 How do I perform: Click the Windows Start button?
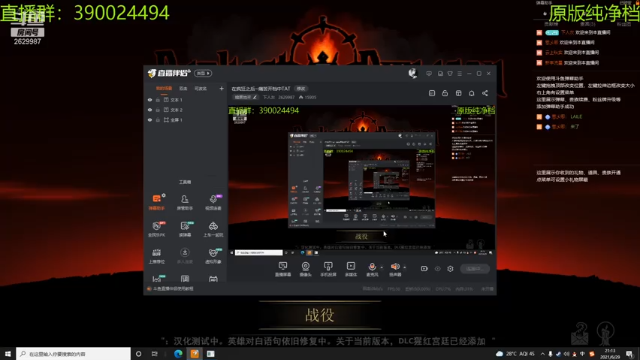pos(8,353)
